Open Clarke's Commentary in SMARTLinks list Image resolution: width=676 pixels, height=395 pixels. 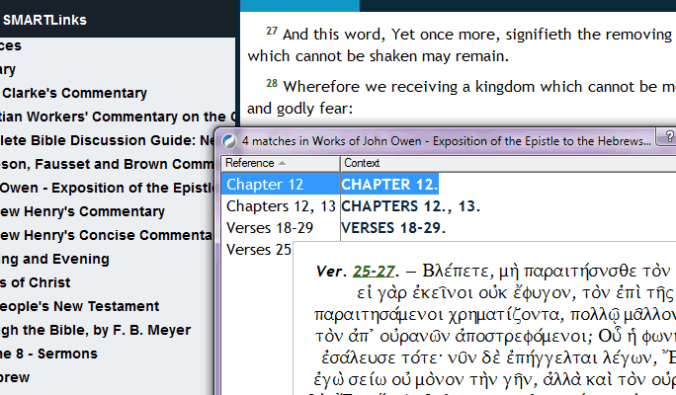coord(74,93)
